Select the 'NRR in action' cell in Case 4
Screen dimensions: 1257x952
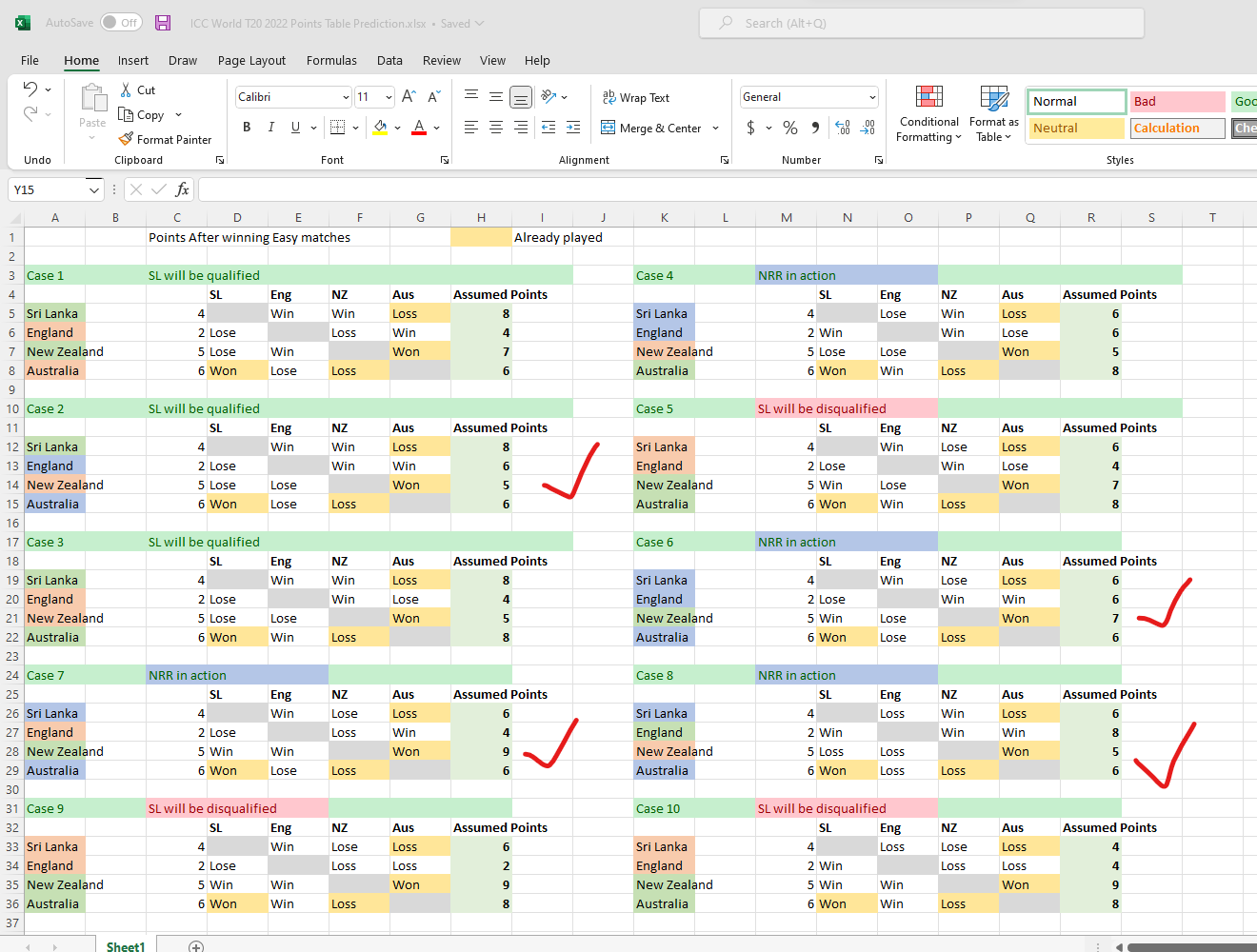[x=847, y=275]
